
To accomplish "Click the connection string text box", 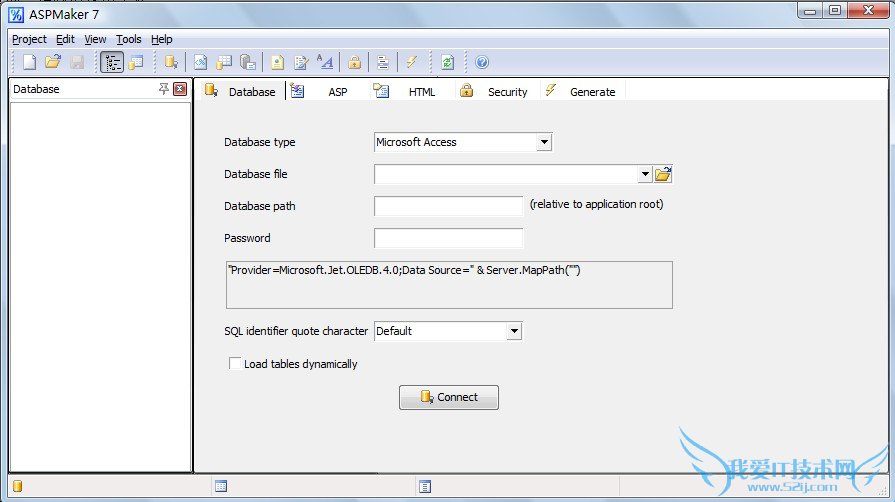I will pos(449,285).
